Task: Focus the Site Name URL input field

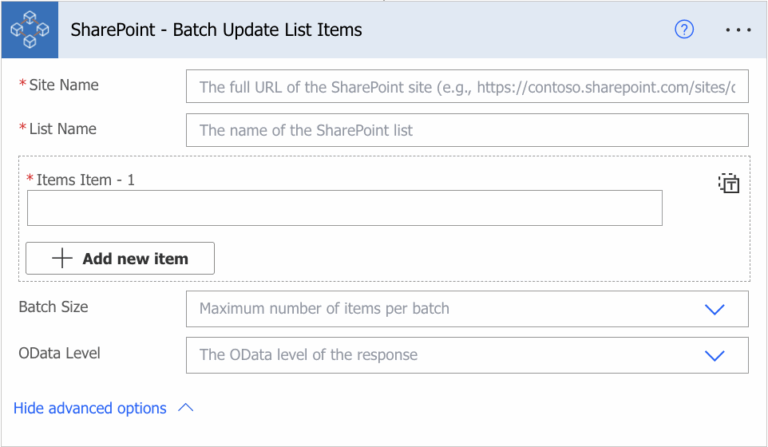Action: click(467, 86)
